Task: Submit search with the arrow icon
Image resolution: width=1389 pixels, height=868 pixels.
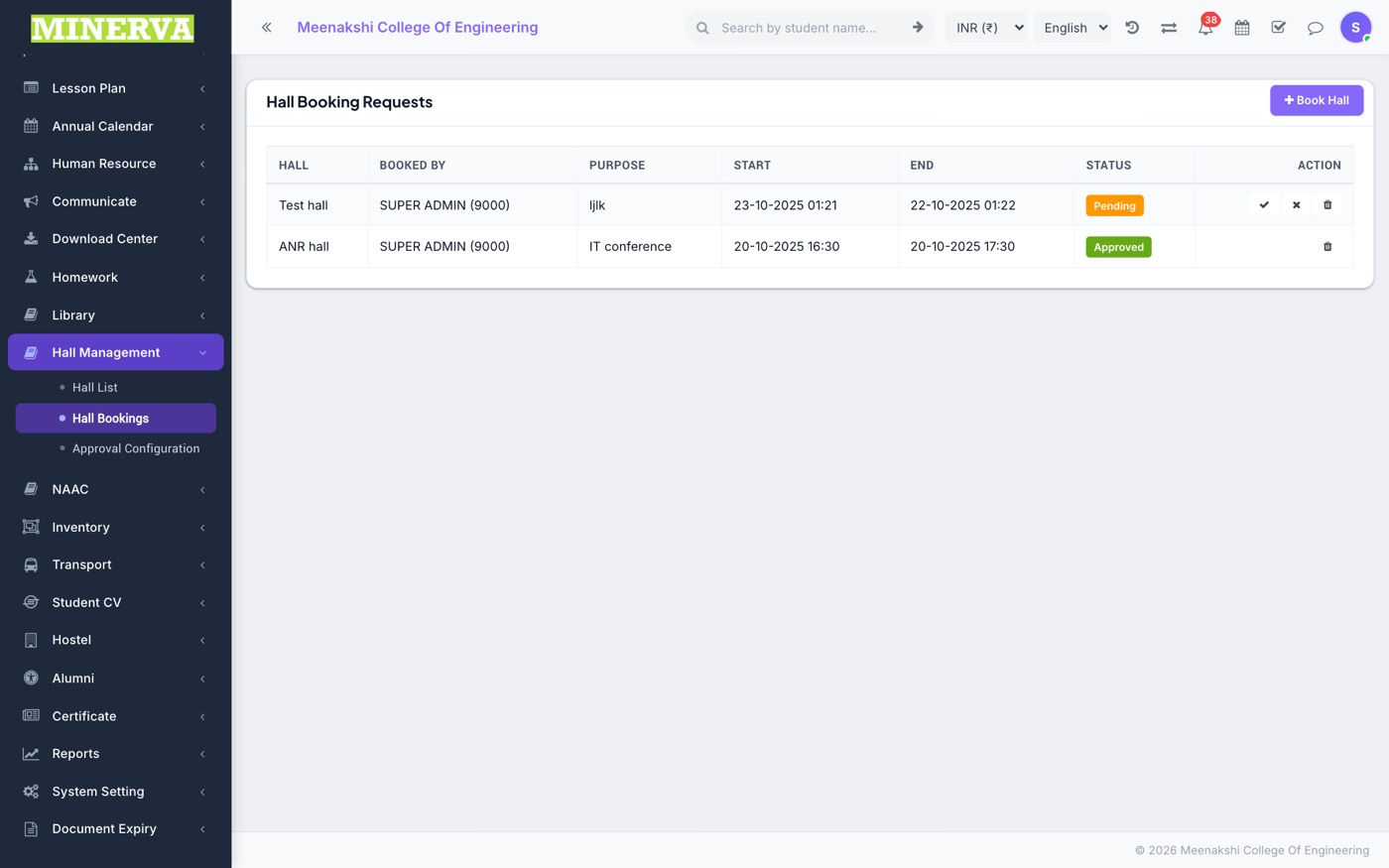Action: [918, 28]
